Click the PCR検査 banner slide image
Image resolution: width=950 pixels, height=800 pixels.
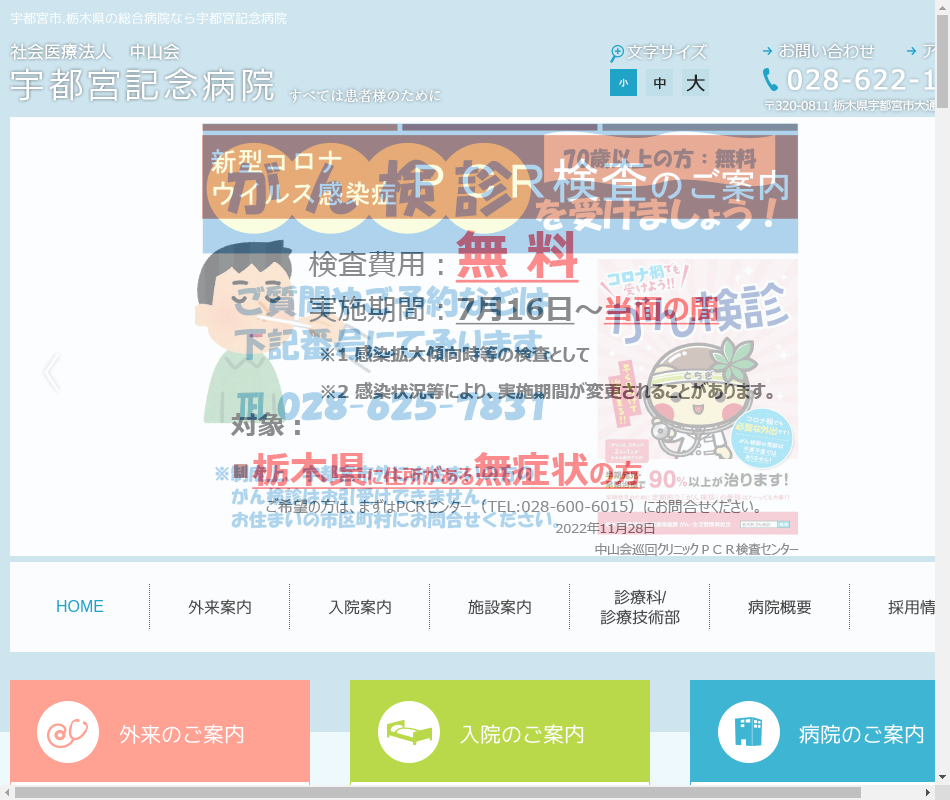[500, 340]
